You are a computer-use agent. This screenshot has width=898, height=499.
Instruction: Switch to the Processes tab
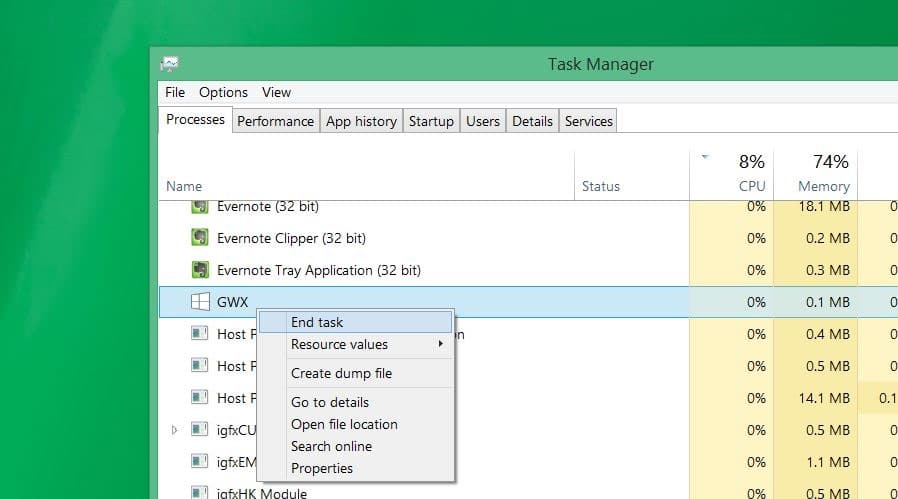(195, 119)
